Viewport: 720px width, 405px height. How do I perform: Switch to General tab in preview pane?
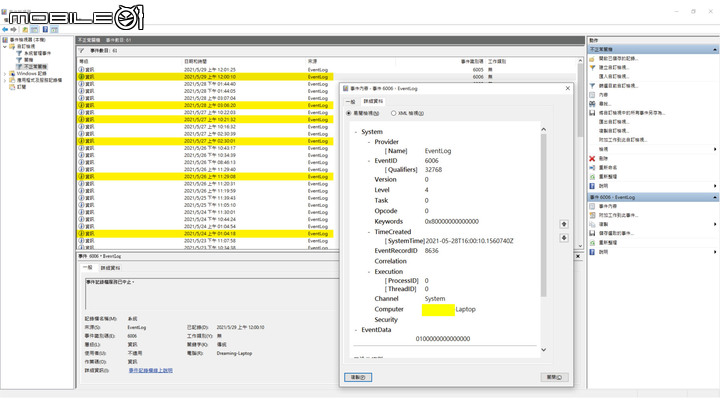pos(87,267)
